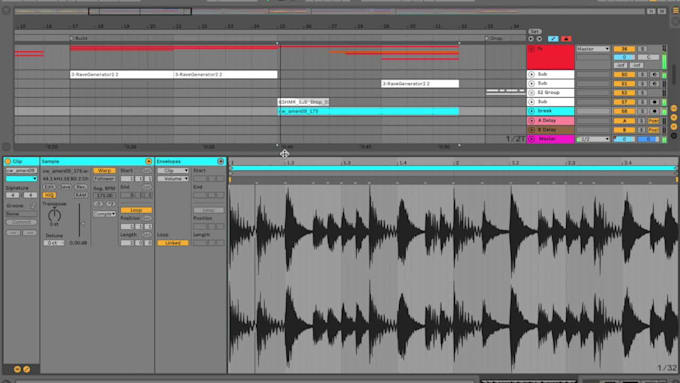Click the Set locator button
This screenshot has height=383, width=680.
pos(534,32)
